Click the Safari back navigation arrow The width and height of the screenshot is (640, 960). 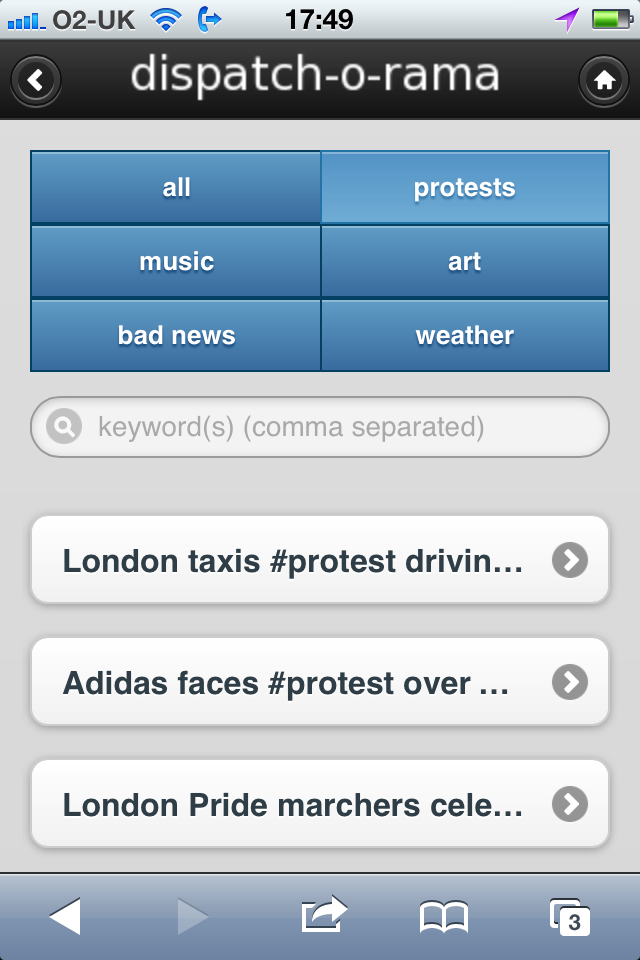tap(65, 916)
